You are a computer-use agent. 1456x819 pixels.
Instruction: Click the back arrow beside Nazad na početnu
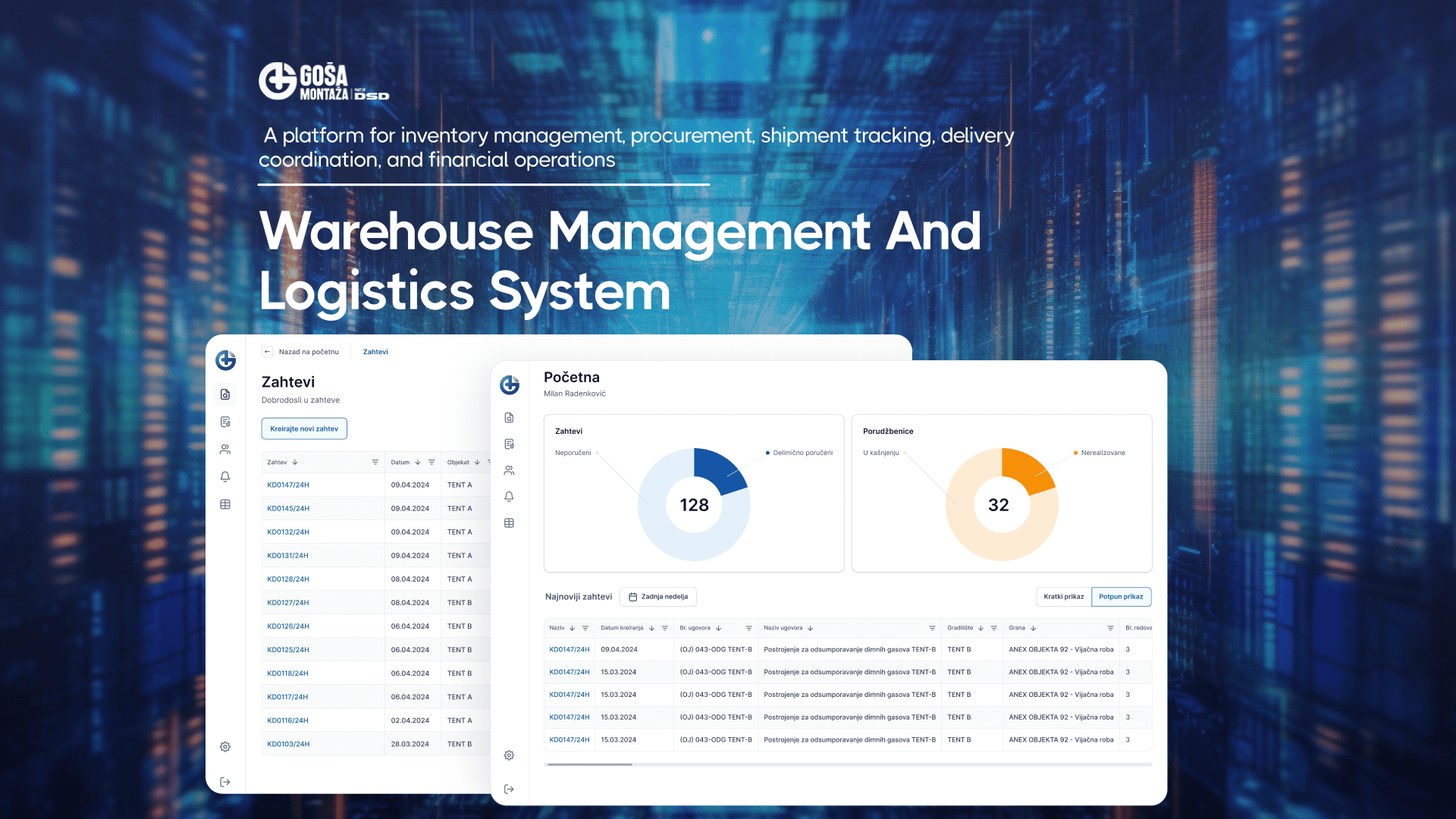point(267,351)
